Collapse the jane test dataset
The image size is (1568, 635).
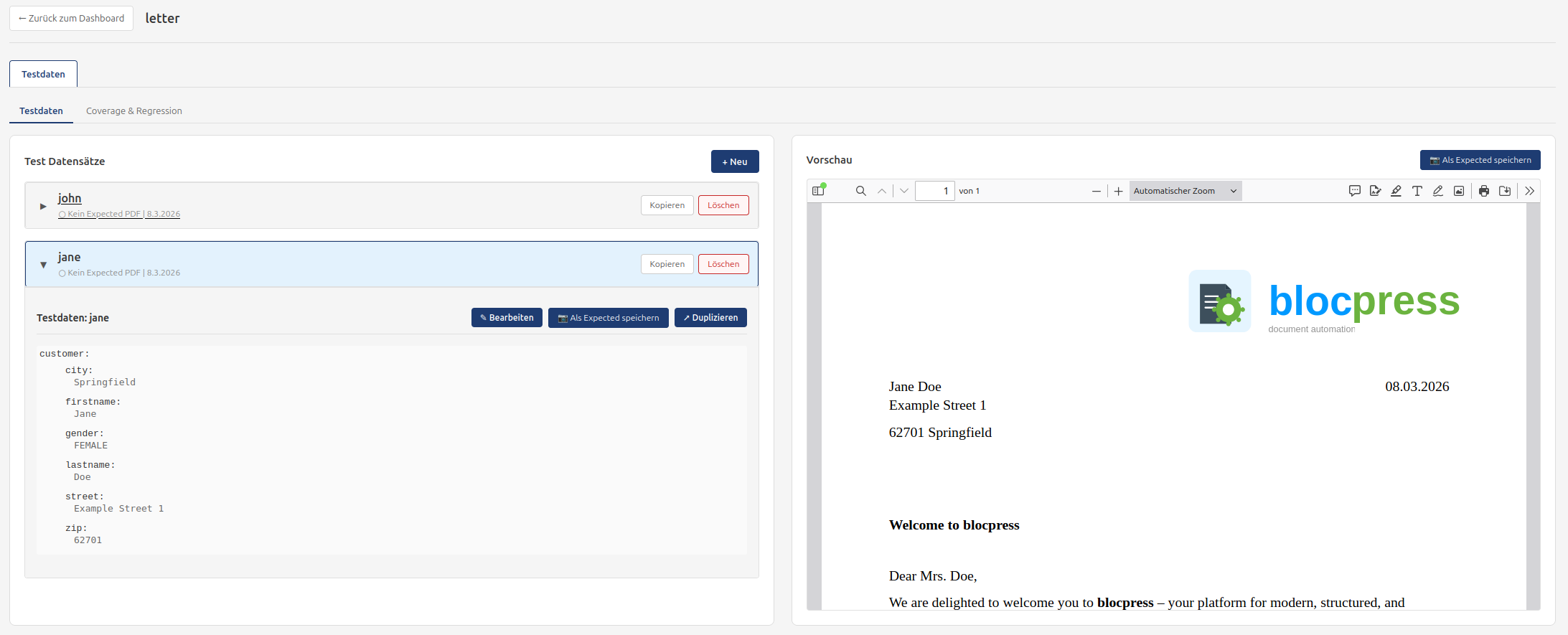(x=43, y=265)
